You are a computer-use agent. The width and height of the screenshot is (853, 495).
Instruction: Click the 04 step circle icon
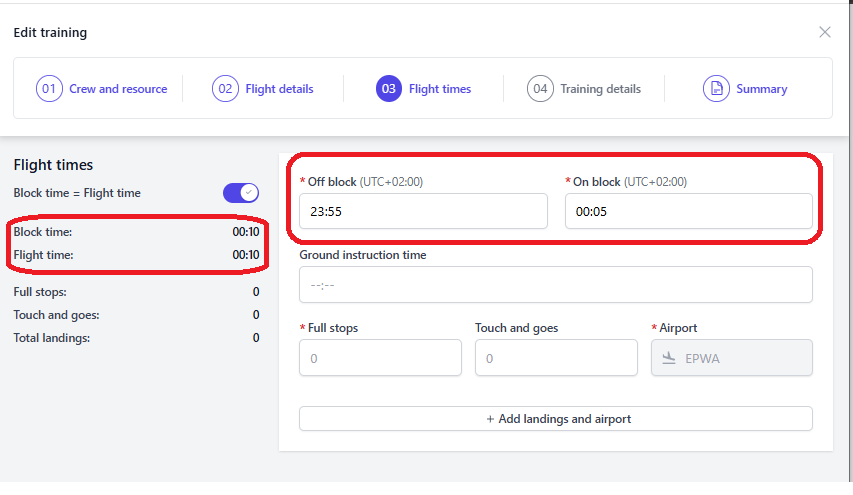click(540, 89)
